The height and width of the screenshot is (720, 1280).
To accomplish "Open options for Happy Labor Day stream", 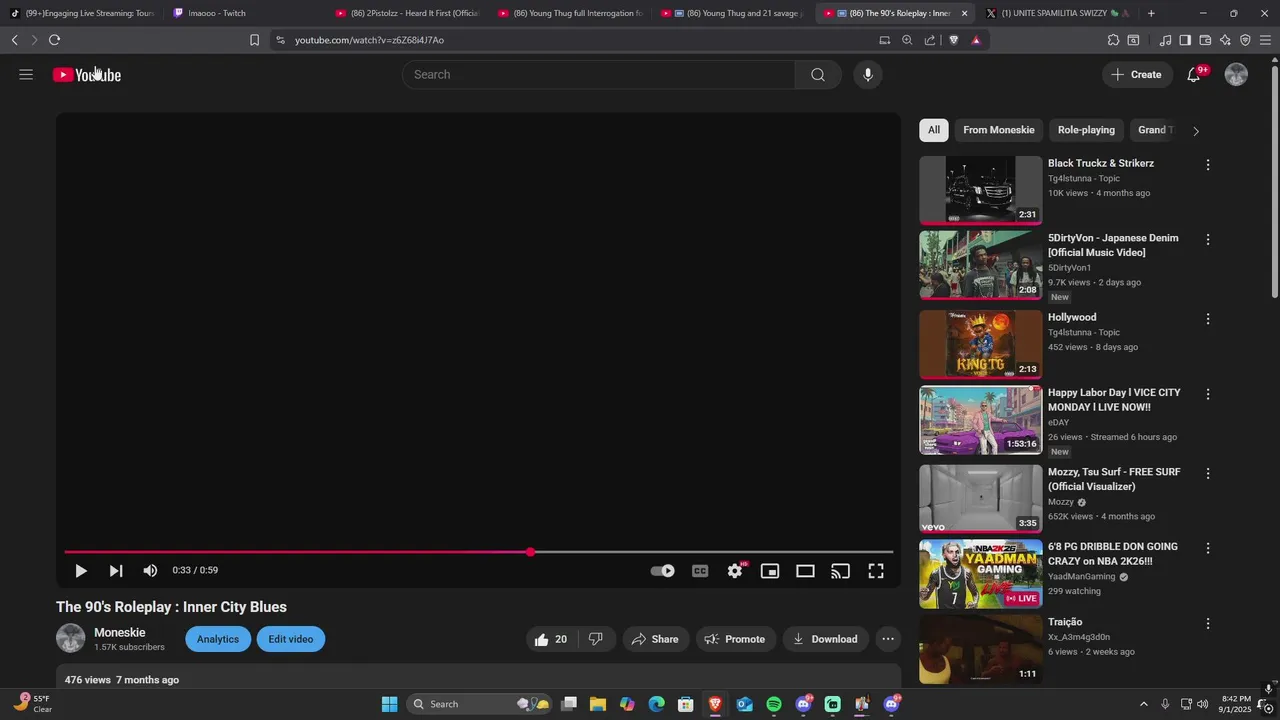I will click(1208, 394).
